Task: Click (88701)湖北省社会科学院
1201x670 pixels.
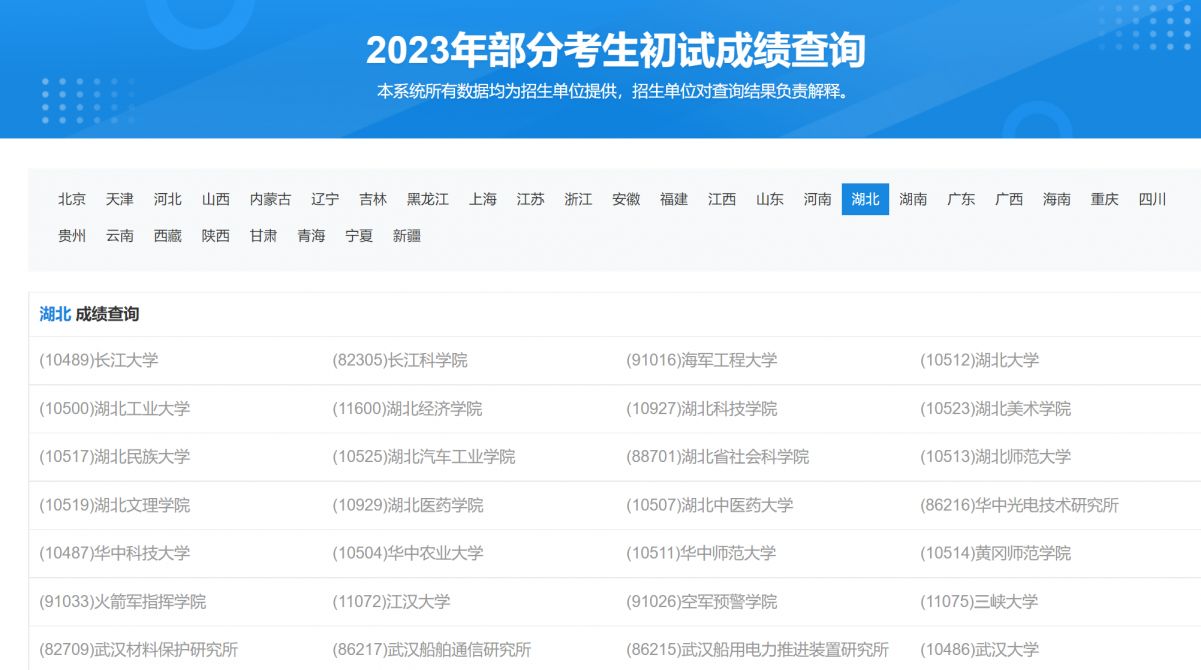Action: 718,457
